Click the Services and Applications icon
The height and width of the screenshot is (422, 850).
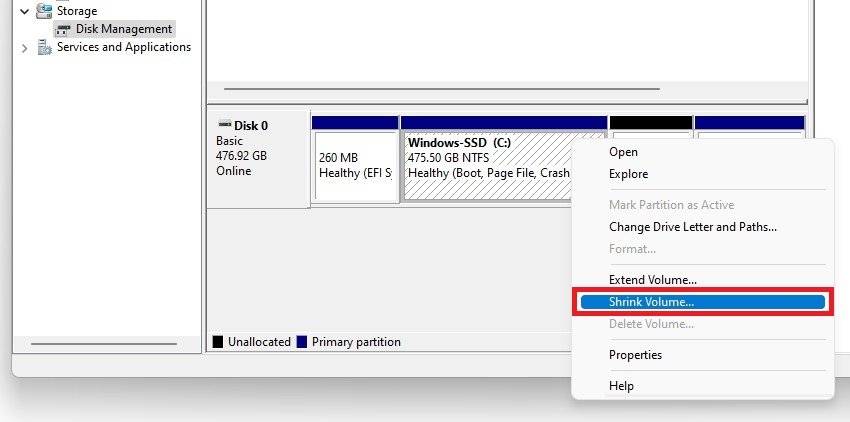point(44,47)
